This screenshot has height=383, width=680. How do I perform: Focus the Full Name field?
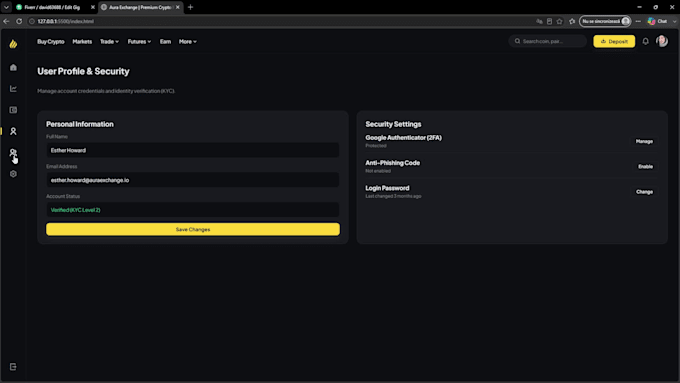pyautogui.click(x=193, y=150)
